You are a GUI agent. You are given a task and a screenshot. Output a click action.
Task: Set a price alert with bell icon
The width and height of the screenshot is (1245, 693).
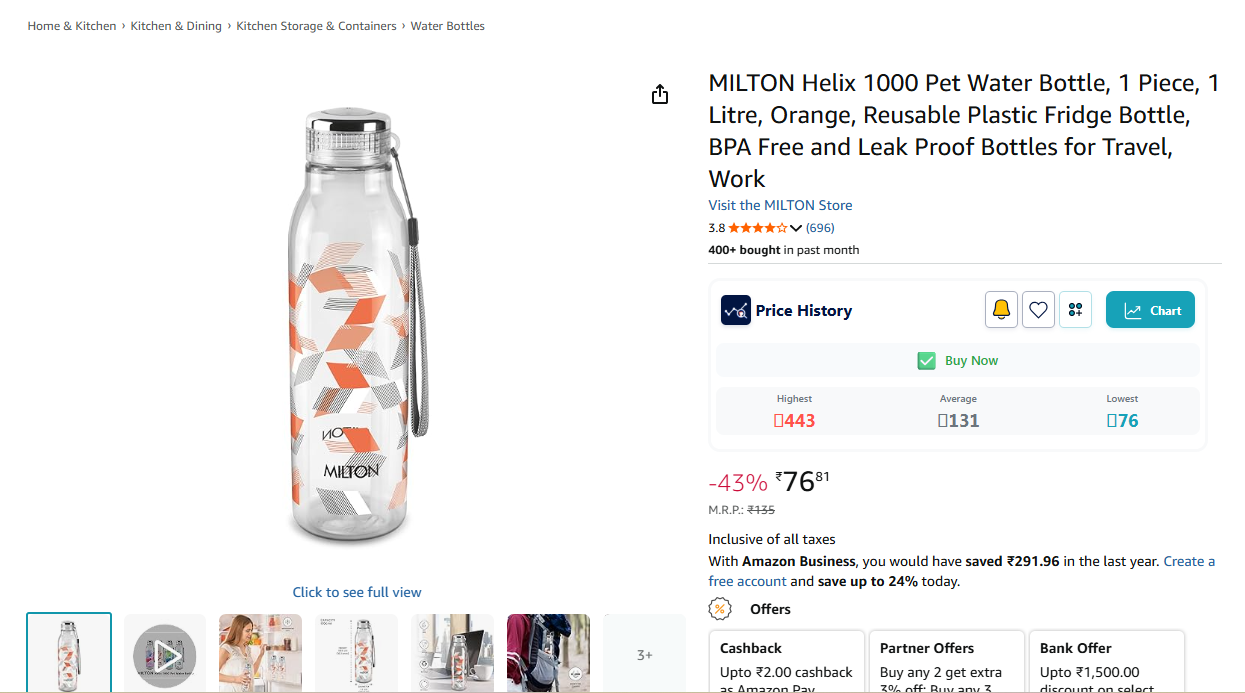coord(1001,310)
